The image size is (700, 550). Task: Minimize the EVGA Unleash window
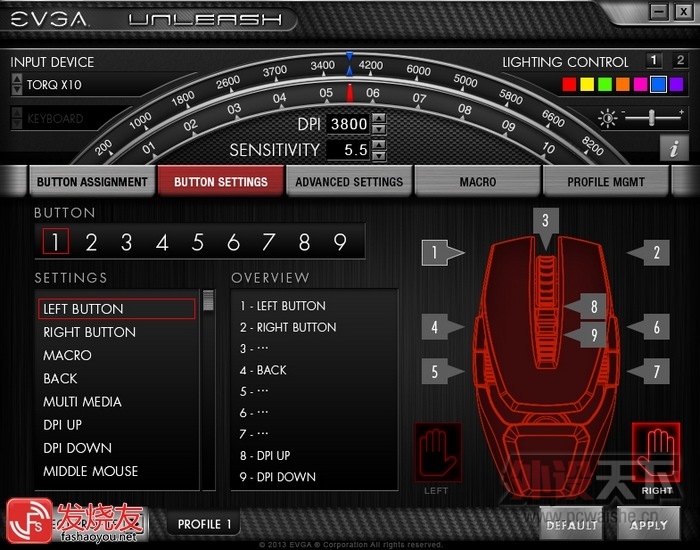[658, 11]
